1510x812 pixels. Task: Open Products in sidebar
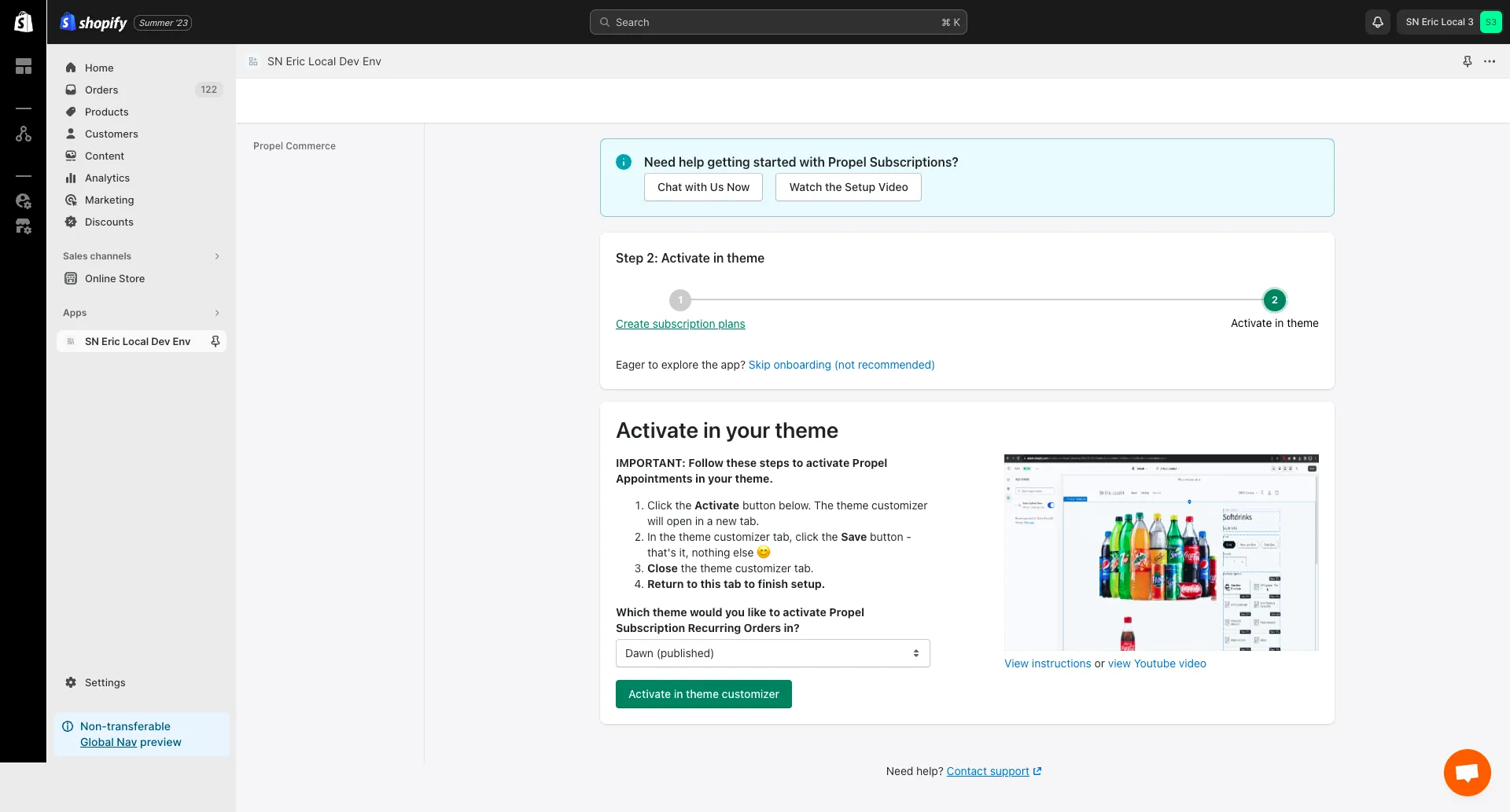pyautogui.click(x=142, y=112)
